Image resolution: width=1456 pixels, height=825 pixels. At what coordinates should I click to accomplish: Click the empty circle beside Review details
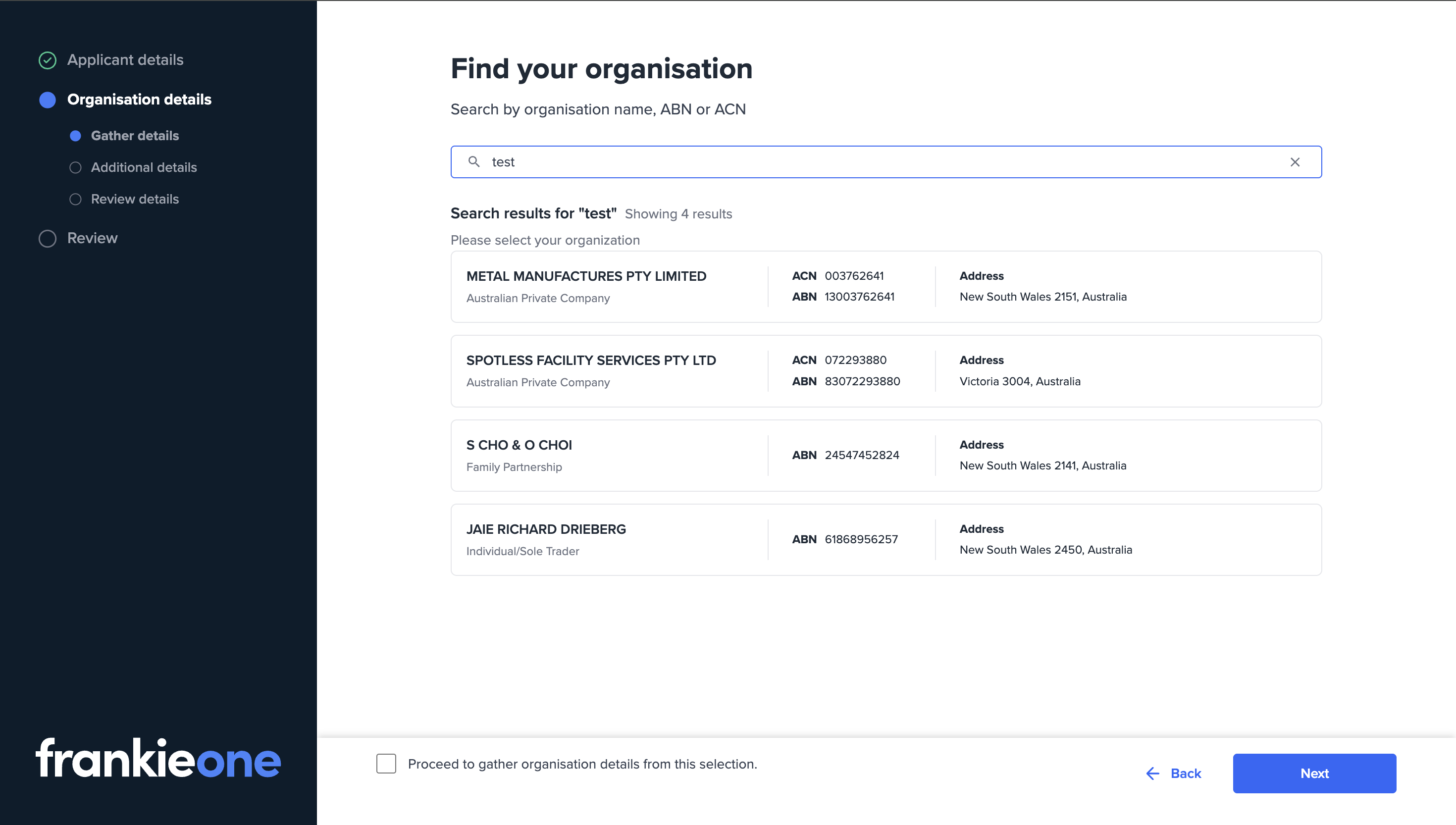[x=76, y=199]
